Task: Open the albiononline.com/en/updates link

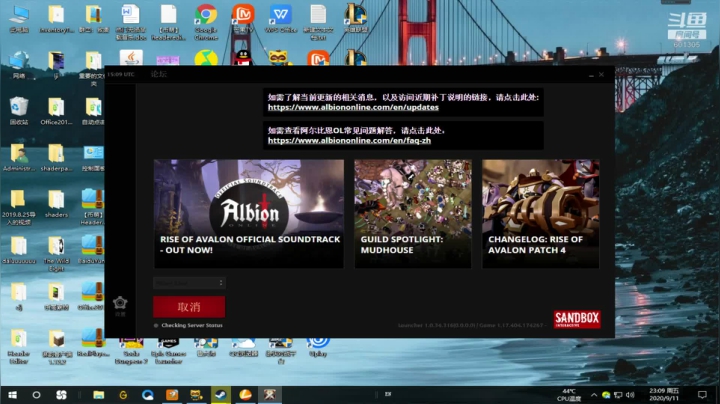Action: [x=353, y=107]
